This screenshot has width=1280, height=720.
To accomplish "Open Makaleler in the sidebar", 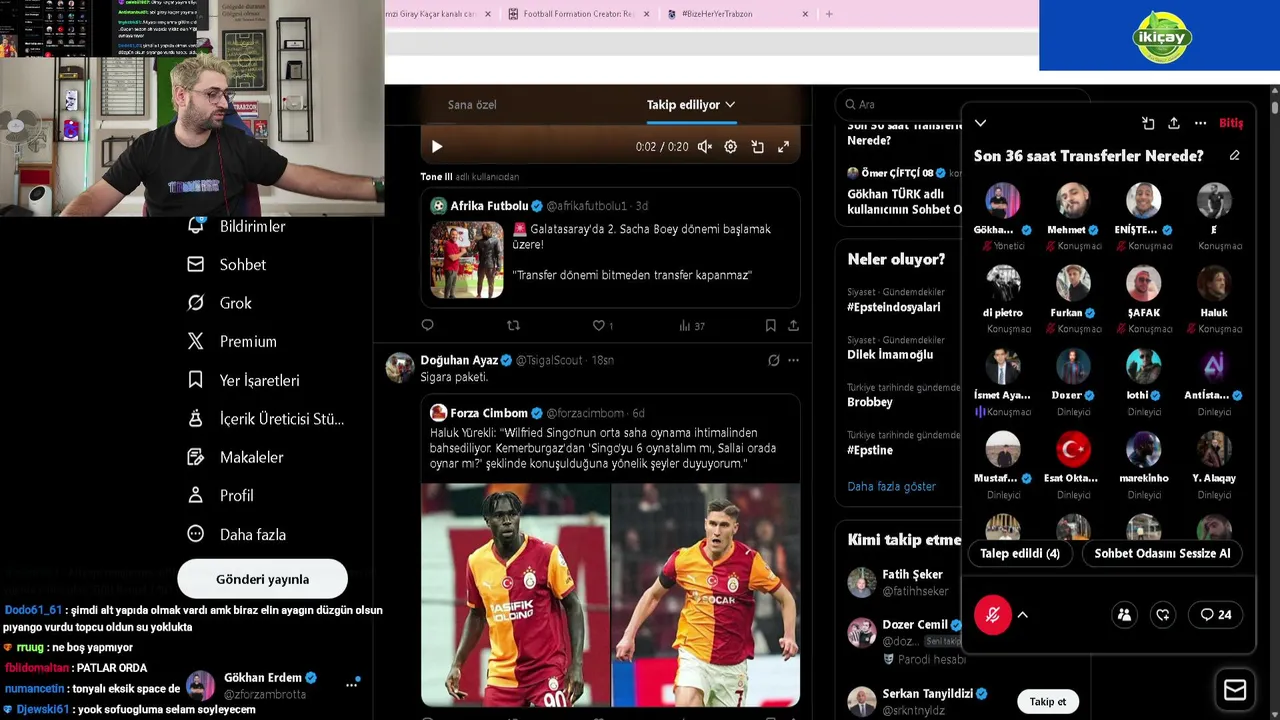I will tap(236, 457).
